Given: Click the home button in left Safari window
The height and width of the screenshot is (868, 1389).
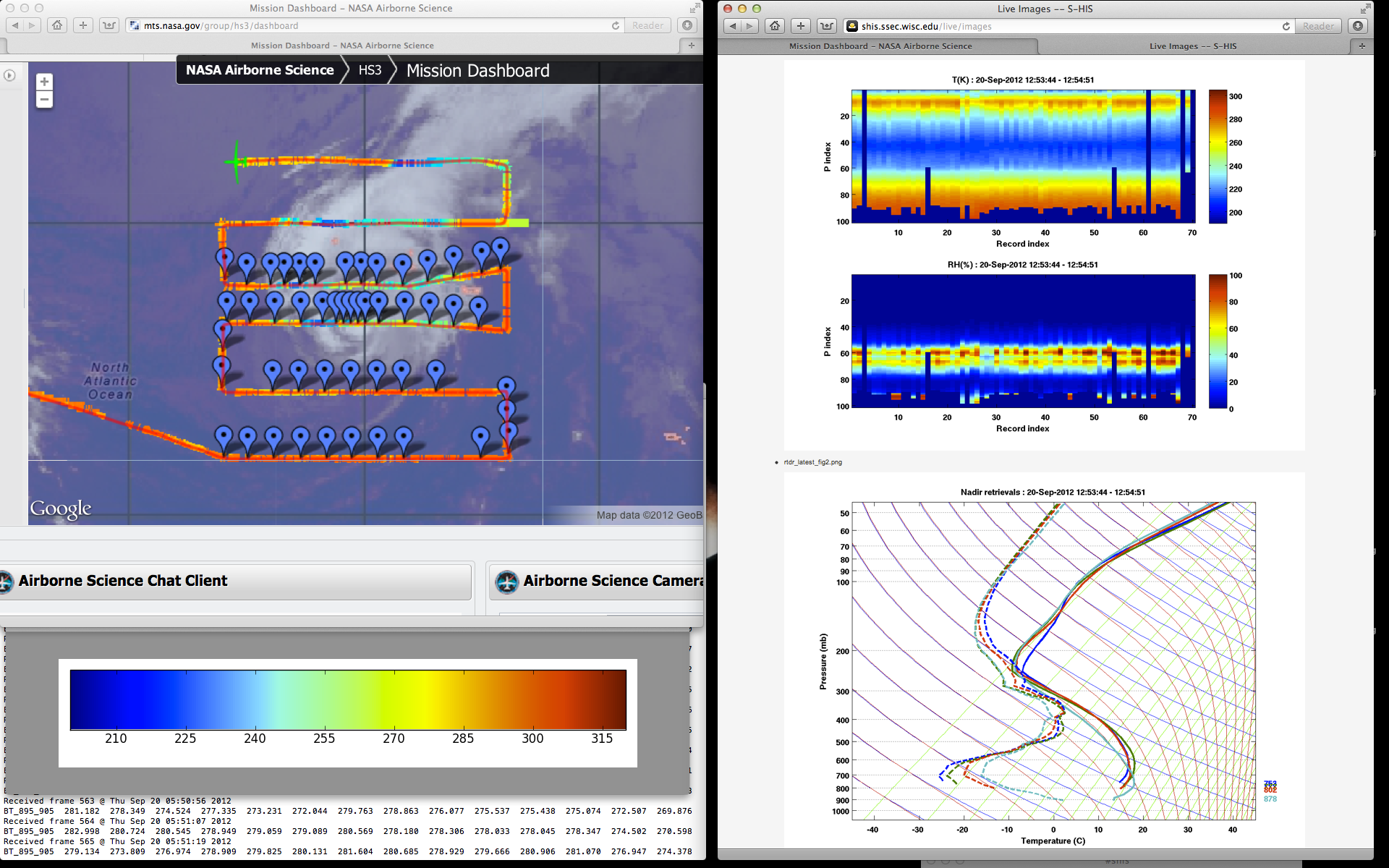Looking at the screenshot, I should pyautogui.click(x=57, y=25).
